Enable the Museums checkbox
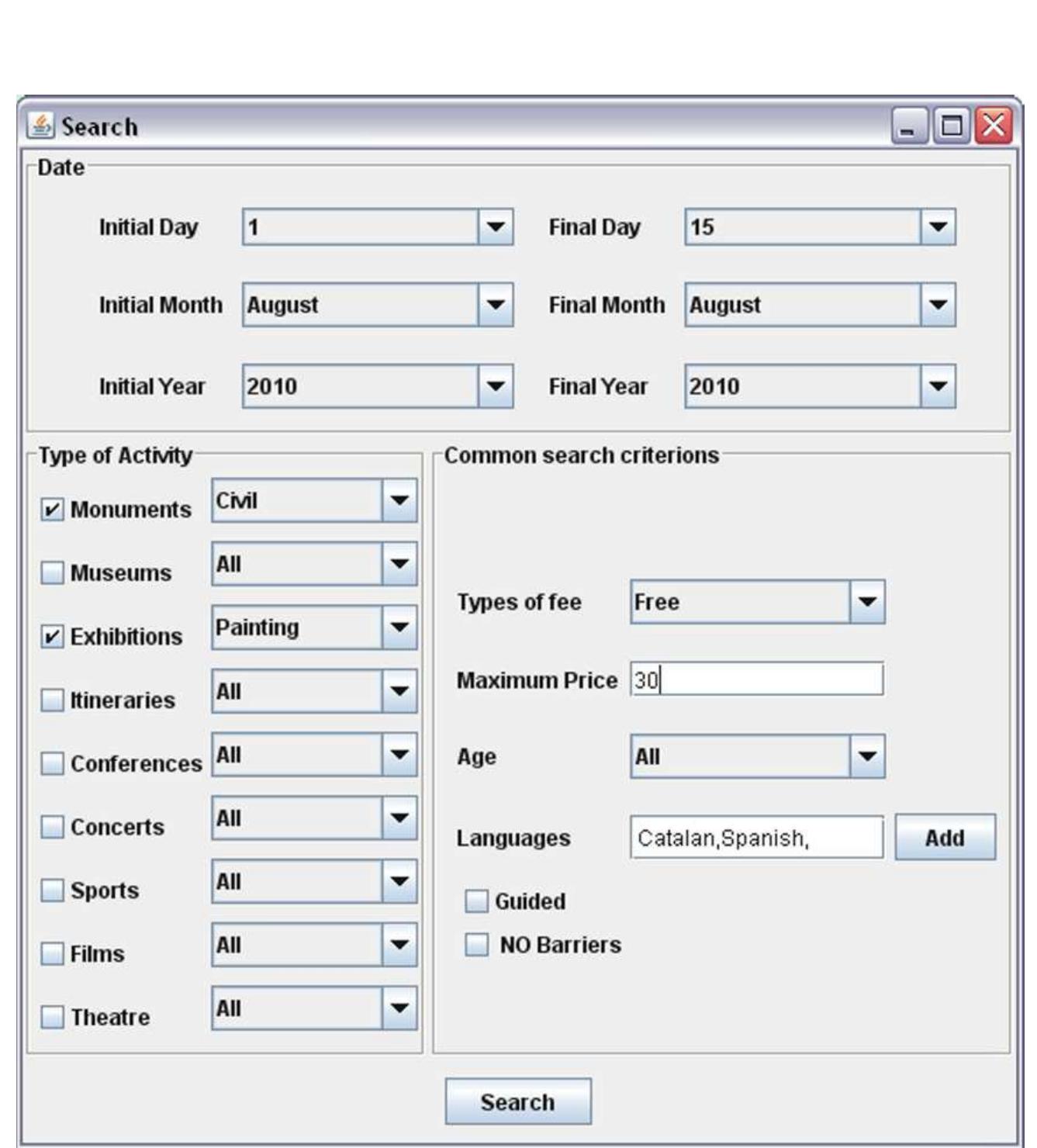Viewport: 1037px width, 1148px height. point(52,573)
